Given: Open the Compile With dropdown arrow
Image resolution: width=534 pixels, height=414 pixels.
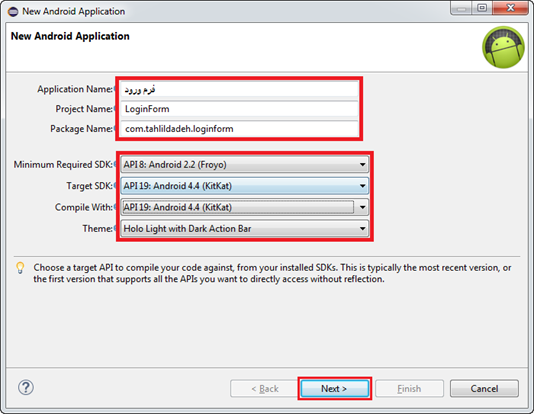Looking at the screenshot, I should click(x=362, y=207).
